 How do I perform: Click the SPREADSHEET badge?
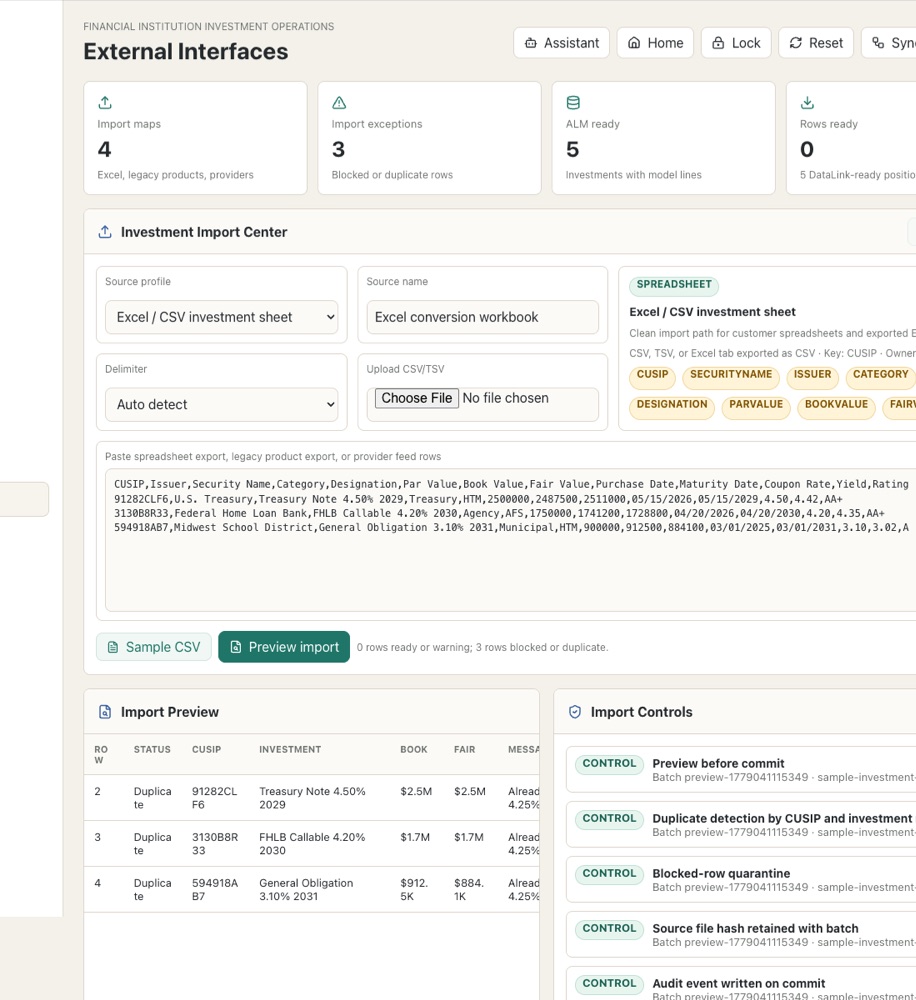pos(674,284)
